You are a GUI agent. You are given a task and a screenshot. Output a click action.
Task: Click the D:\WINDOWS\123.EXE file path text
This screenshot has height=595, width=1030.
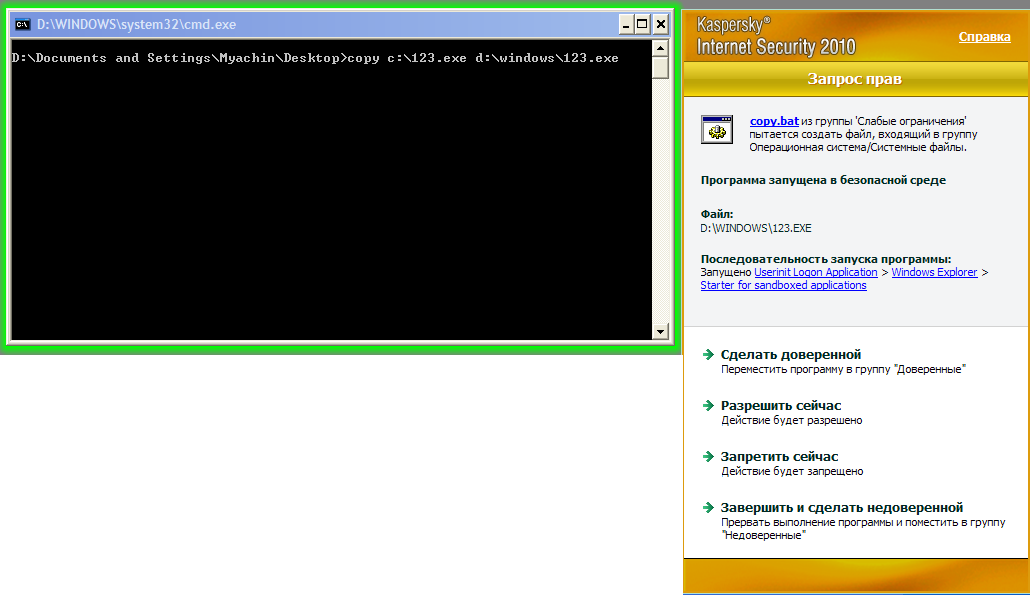point(755,229)
